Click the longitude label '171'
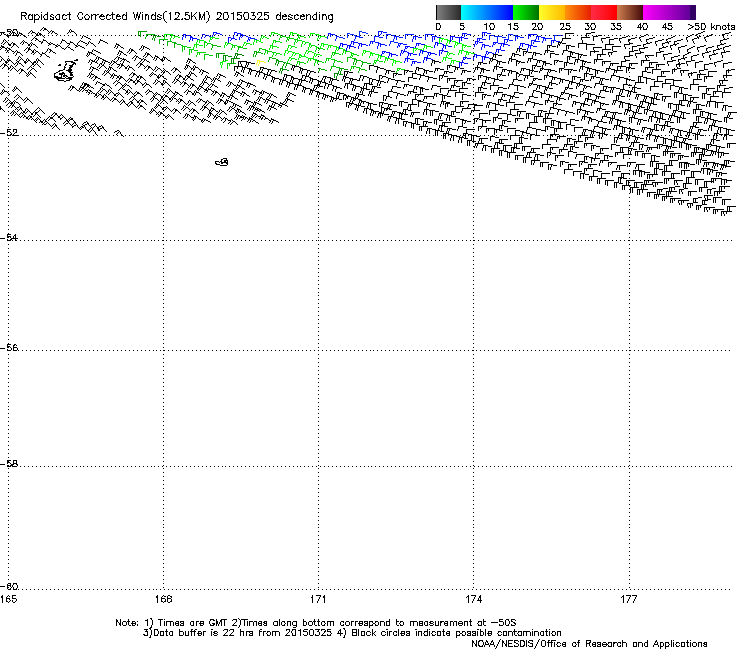The image size is (740, 650). pos(318,599)
